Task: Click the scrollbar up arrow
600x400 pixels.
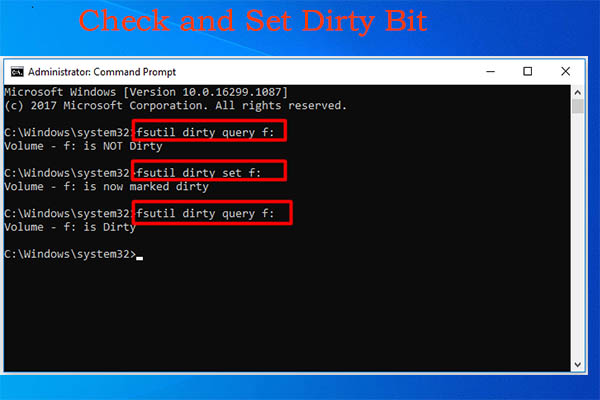Action: point(577,92)
